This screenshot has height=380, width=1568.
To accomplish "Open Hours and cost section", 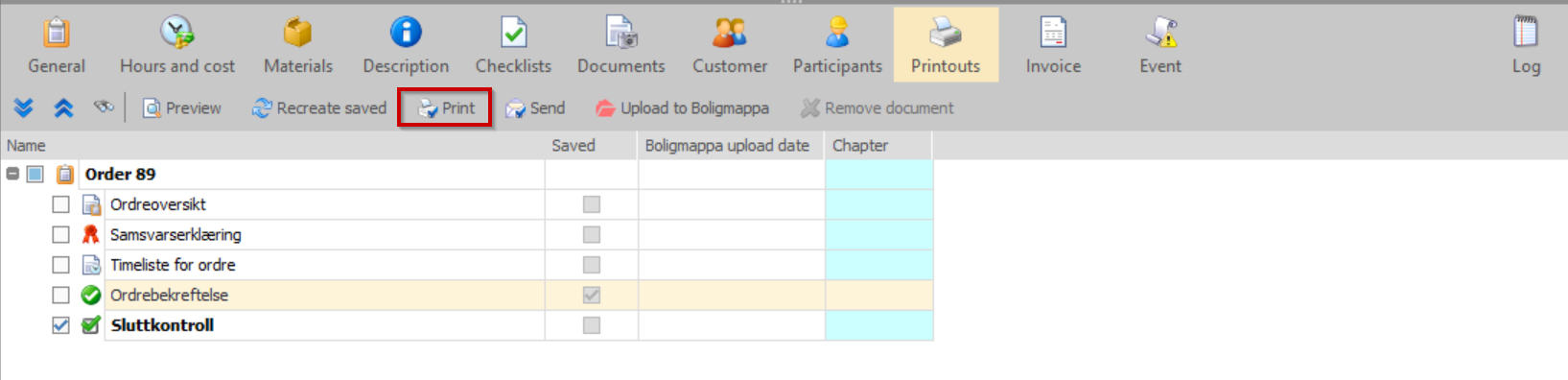I will coord(177,45).
